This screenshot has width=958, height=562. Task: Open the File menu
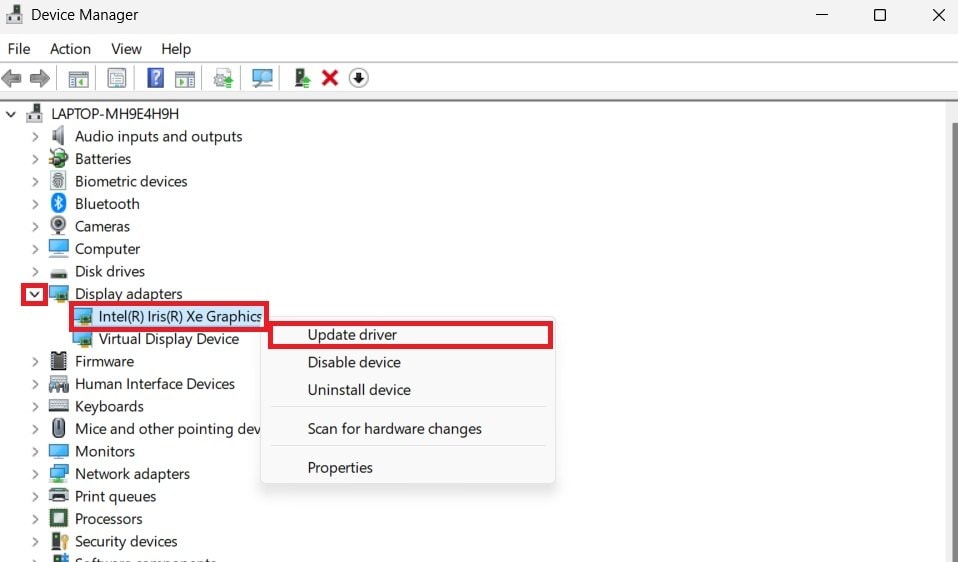[19, 49]
